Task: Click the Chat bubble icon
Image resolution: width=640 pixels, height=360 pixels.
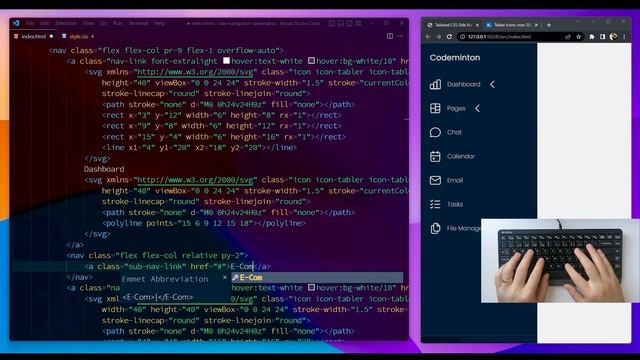Action: [436, 133]
